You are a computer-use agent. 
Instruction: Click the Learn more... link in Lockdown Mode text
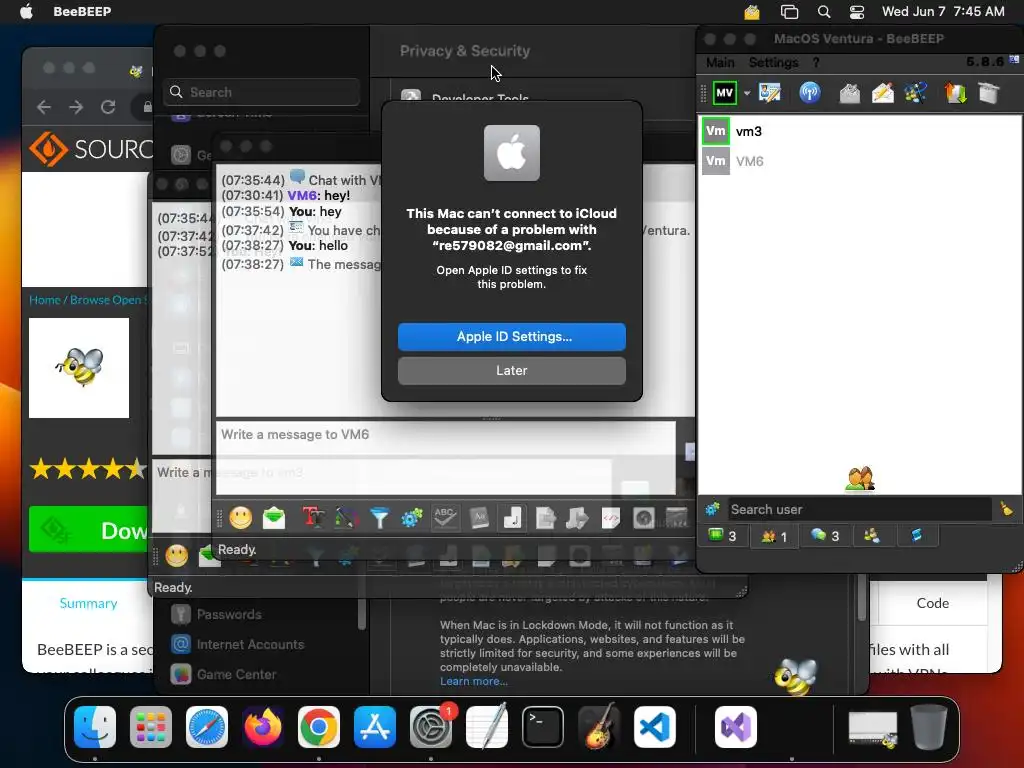[473, 681]
